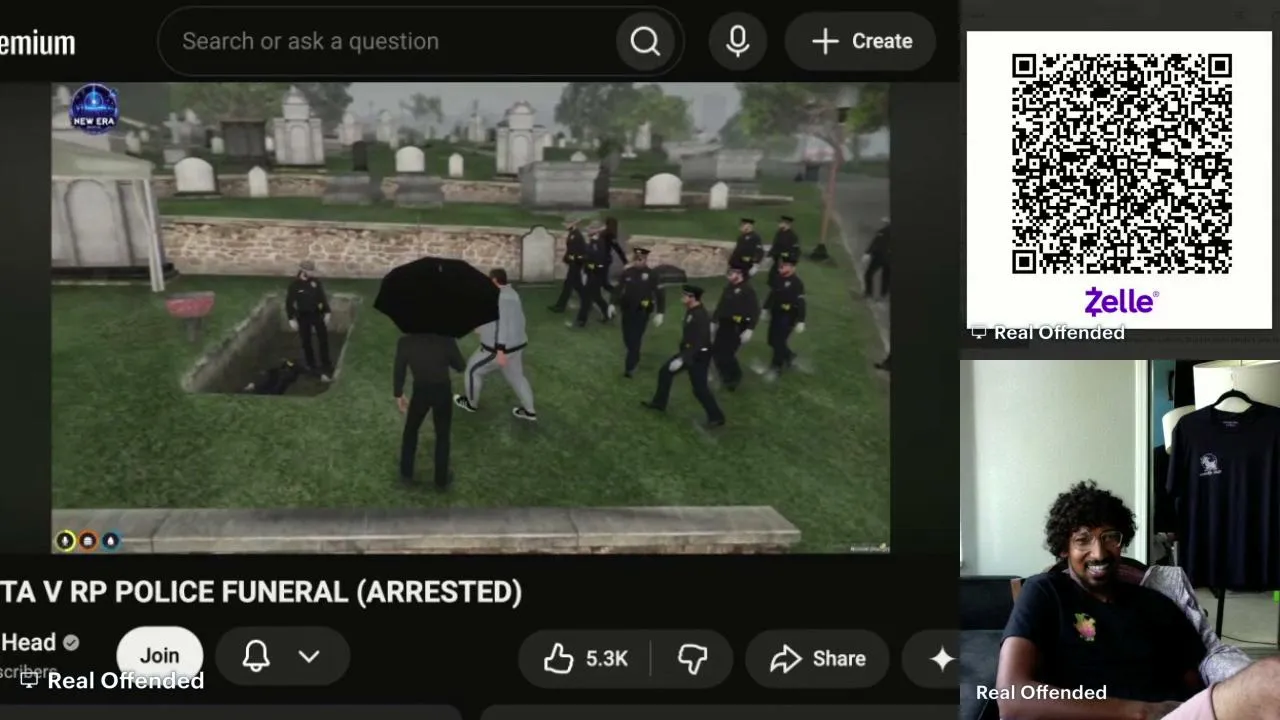Click the verified channel badge
This screenshot has height=720, width=1280.
pos(71,643)
